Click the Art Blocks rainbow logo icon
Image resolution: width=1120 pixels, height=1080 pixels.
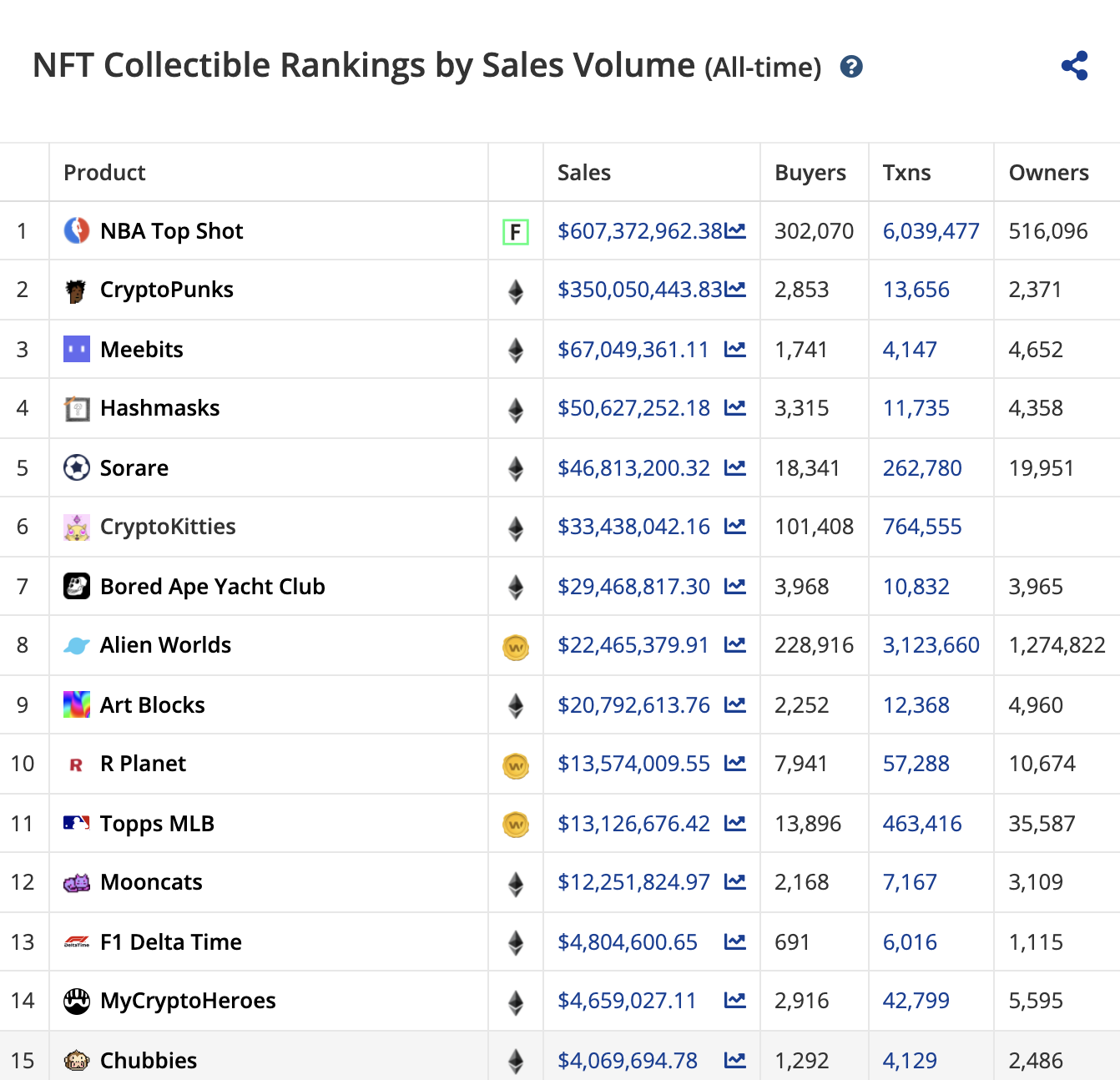click(x=77, y=704)
